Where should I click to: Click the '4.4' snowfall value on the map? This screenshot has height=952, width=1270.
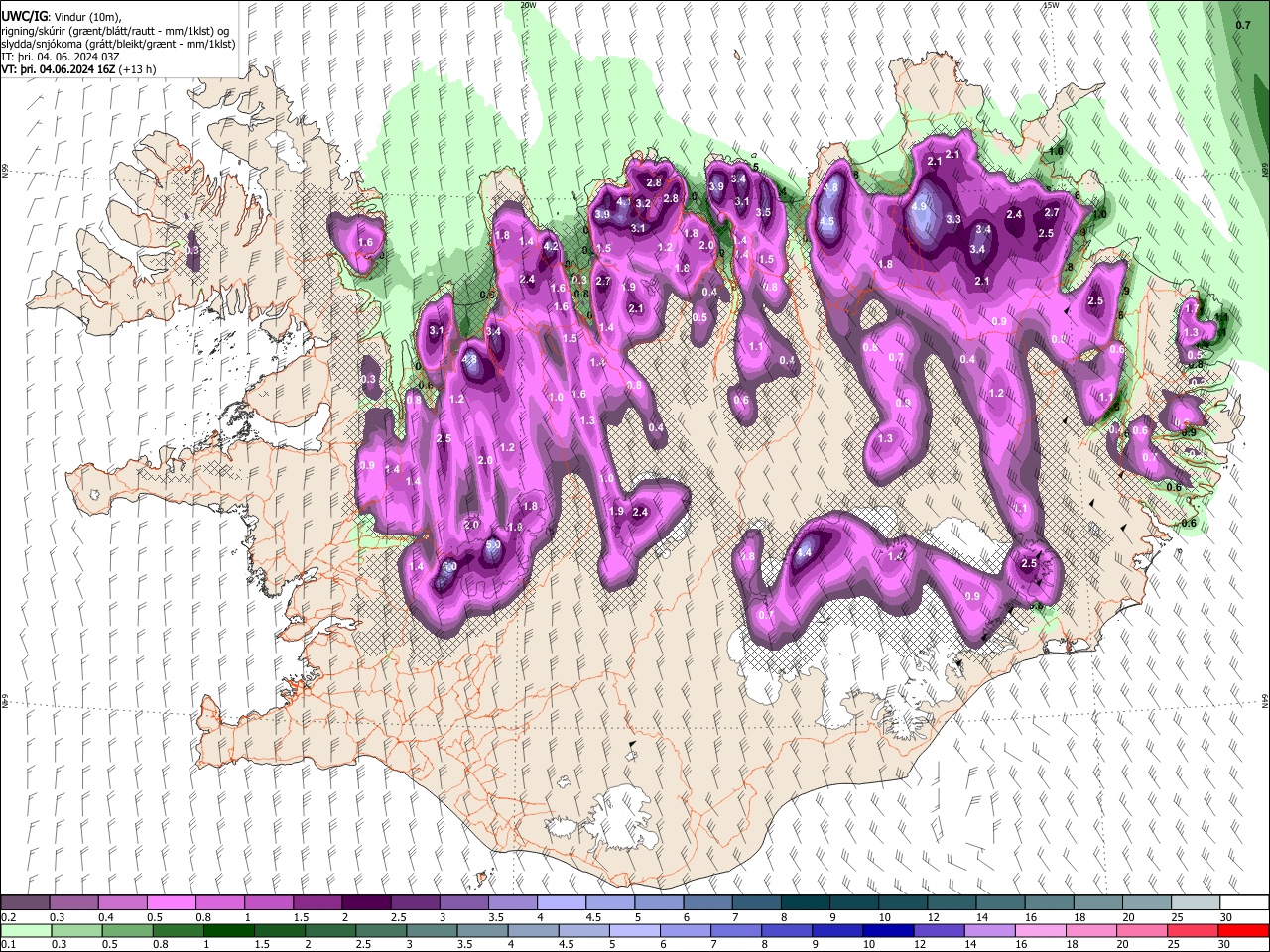tap(804, 552)
